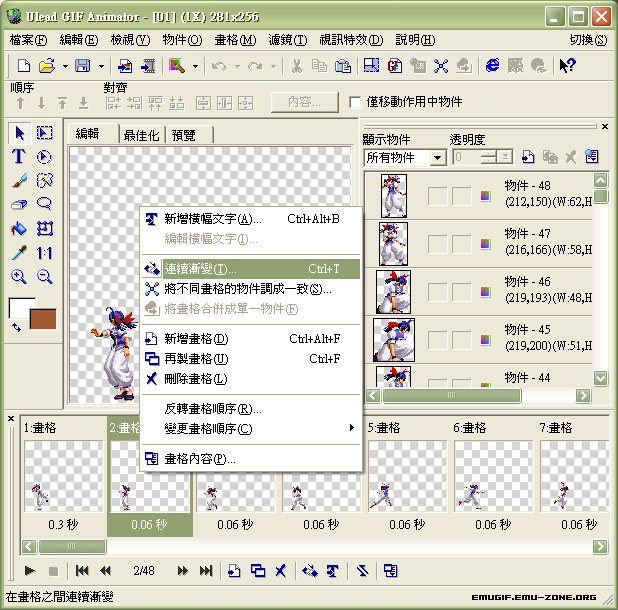Select the pointer selection tool

click(x=19, y=133)
